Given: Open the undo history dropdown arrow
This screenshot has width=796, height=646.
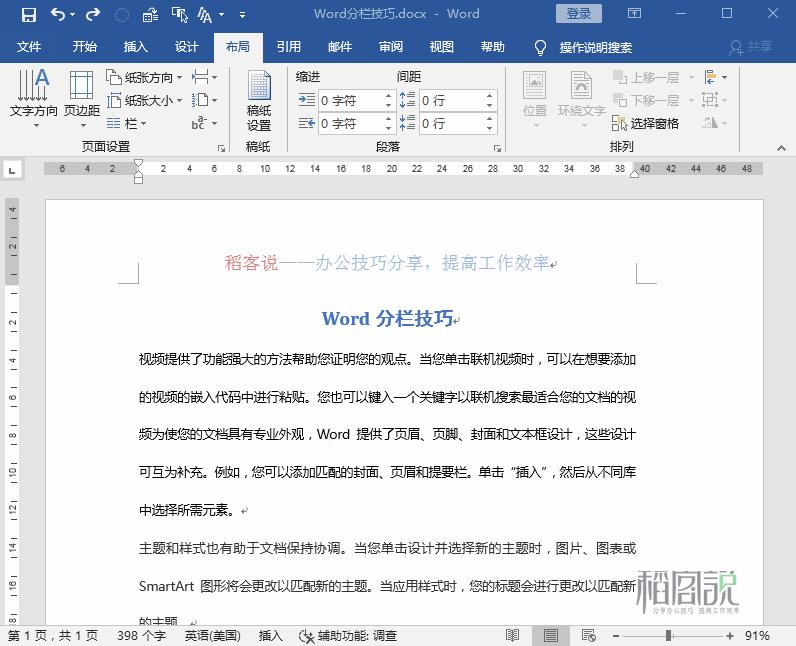Looking at the screenshot, I should 72,15.
